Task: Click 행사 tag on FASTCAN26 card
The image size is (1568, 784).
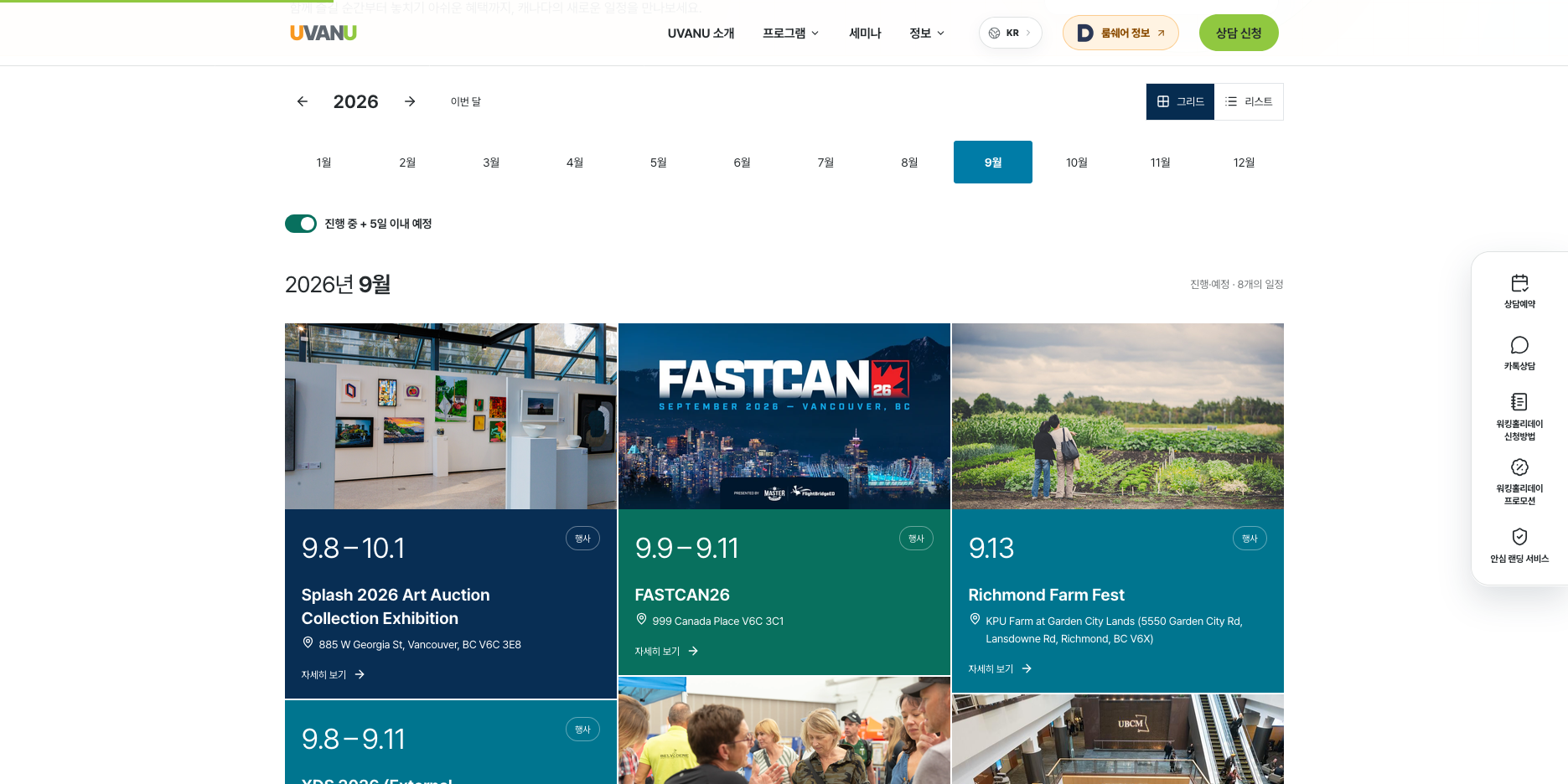Action: tap(916, 539)
